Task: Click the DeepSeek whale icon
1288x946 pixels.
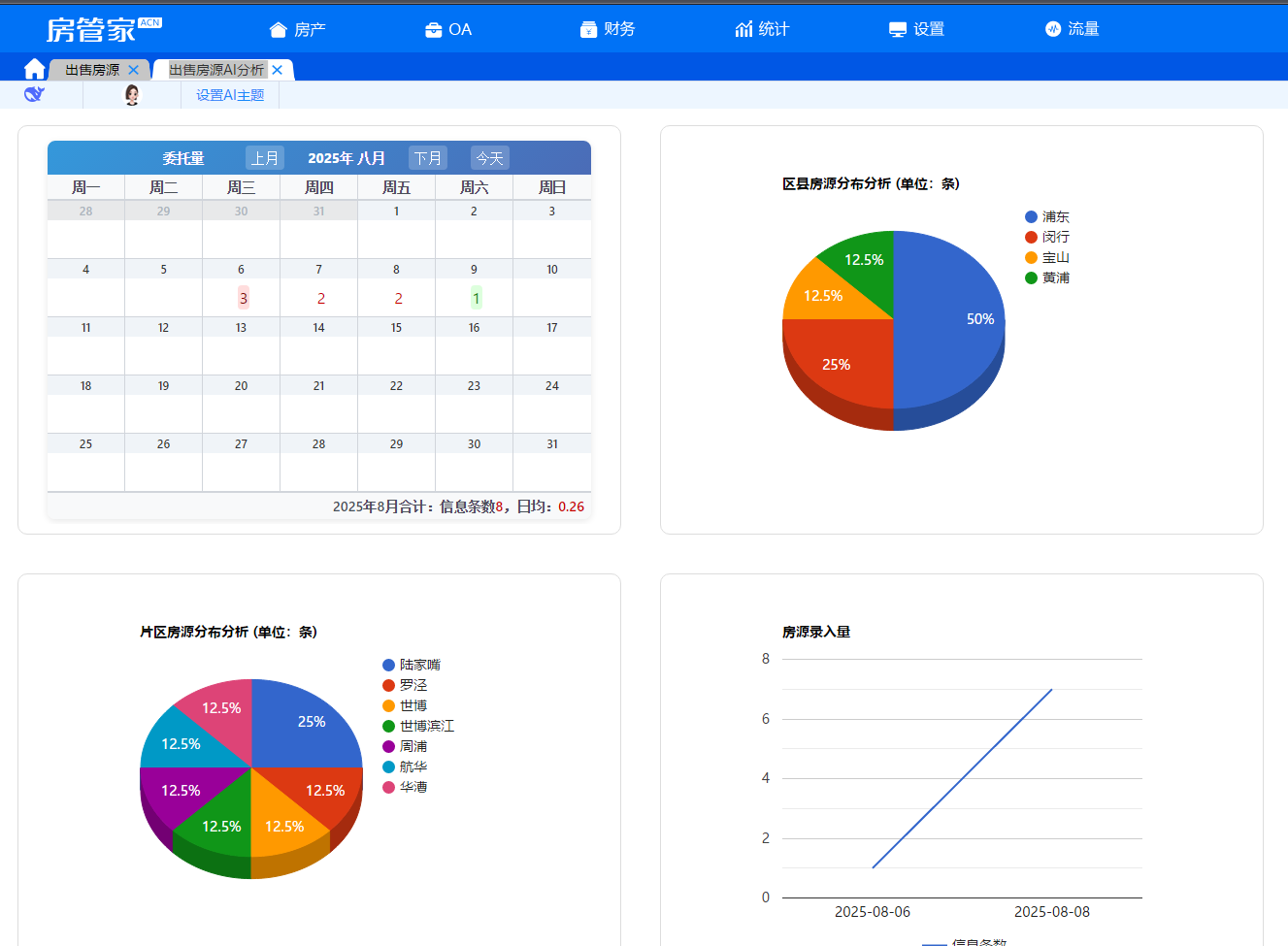Action: [34, 94]
